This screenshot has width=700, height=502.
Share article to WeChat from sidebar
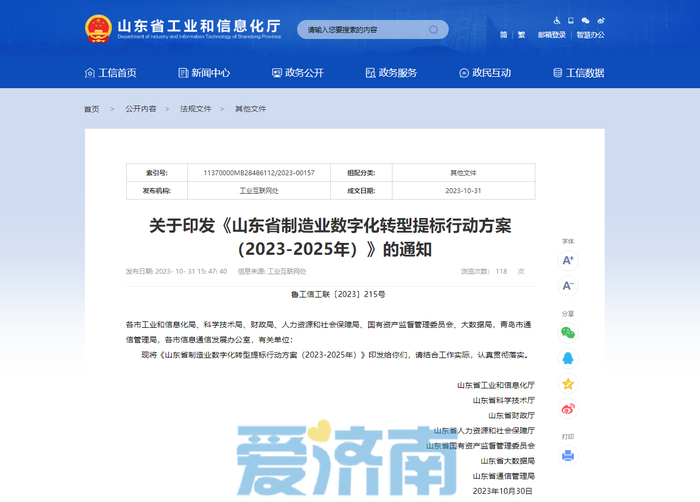click(x=568, y=333)
